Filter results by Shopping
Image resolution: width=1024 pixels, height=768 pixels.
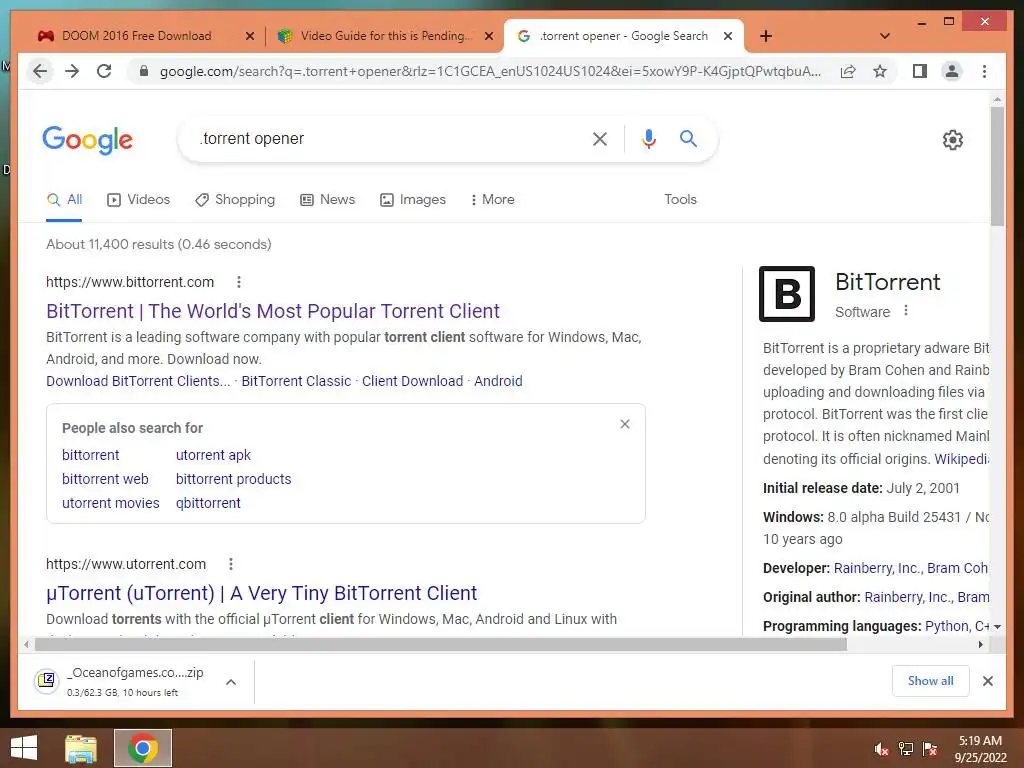tap(235, 200)
